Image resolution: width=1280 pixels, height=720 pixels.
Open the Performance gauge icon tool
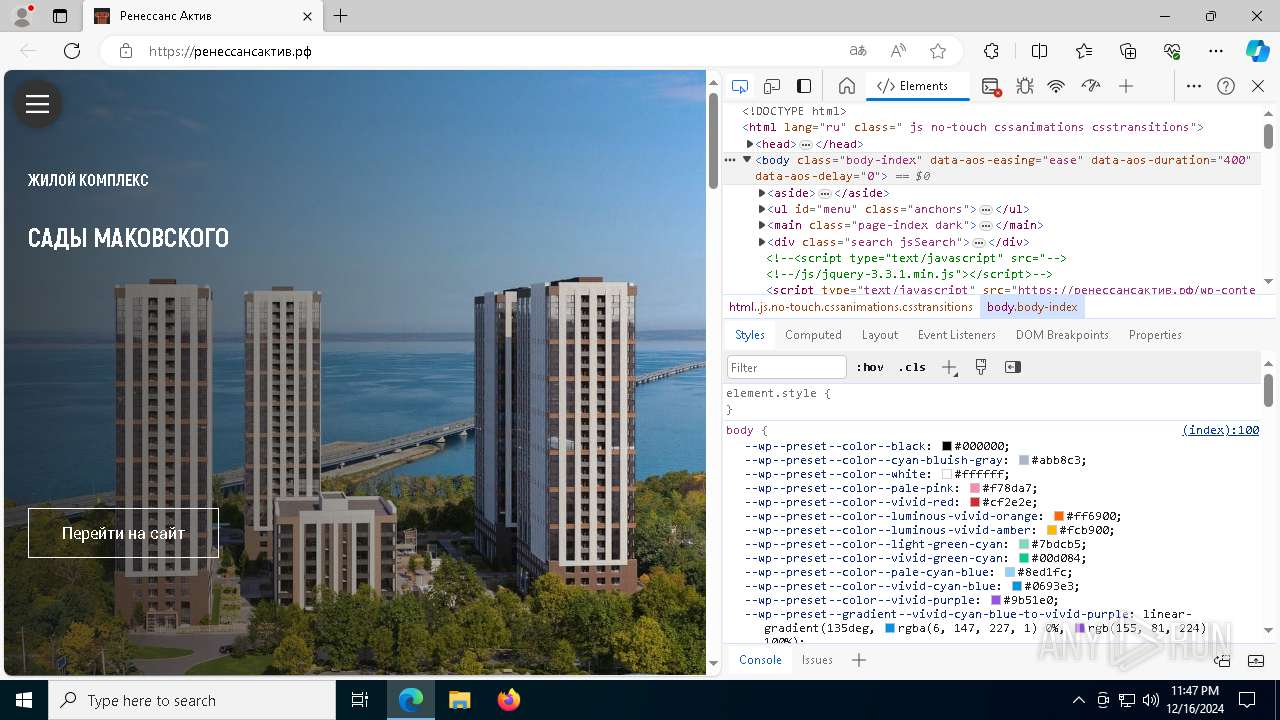1091,86
